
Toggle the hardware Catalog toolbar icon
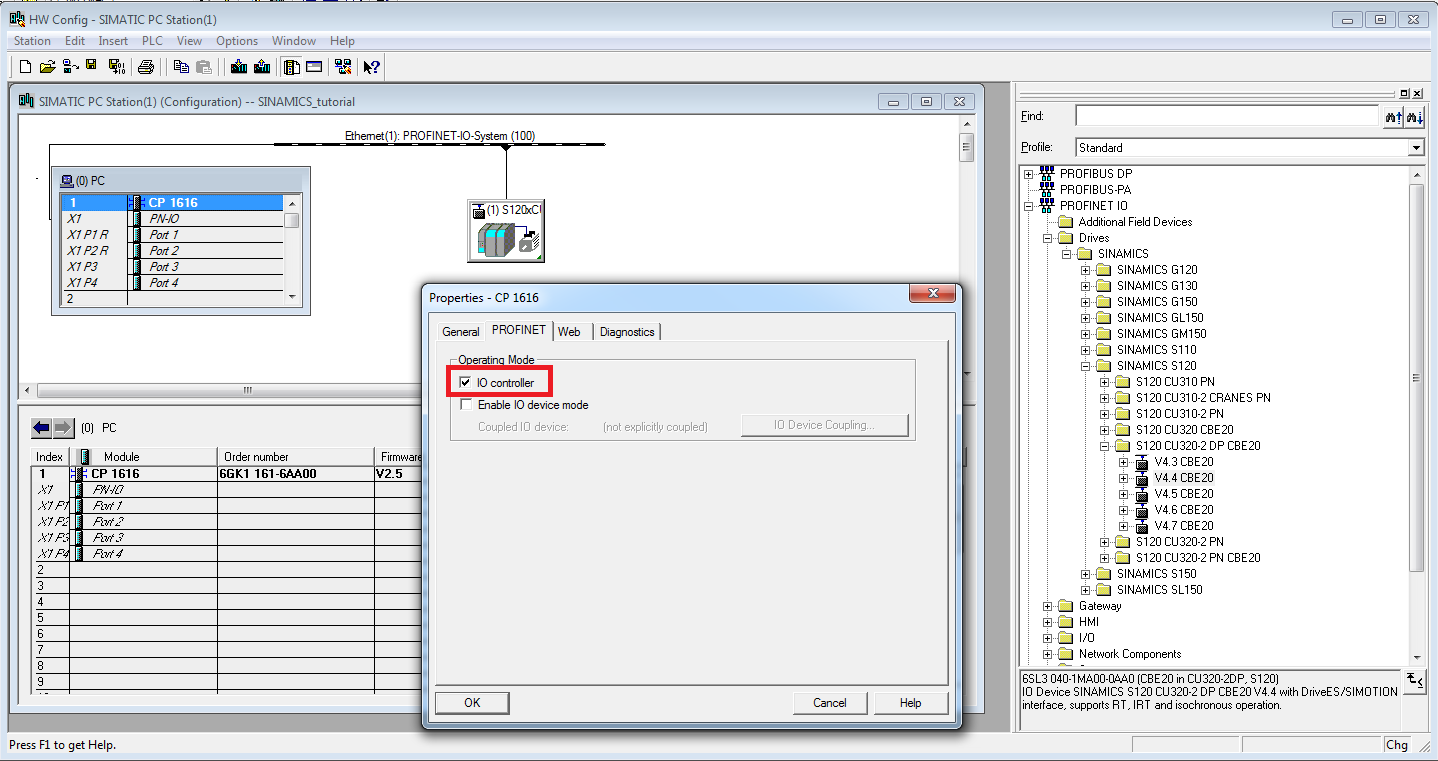pyautogui.click(x=292, y=67)
